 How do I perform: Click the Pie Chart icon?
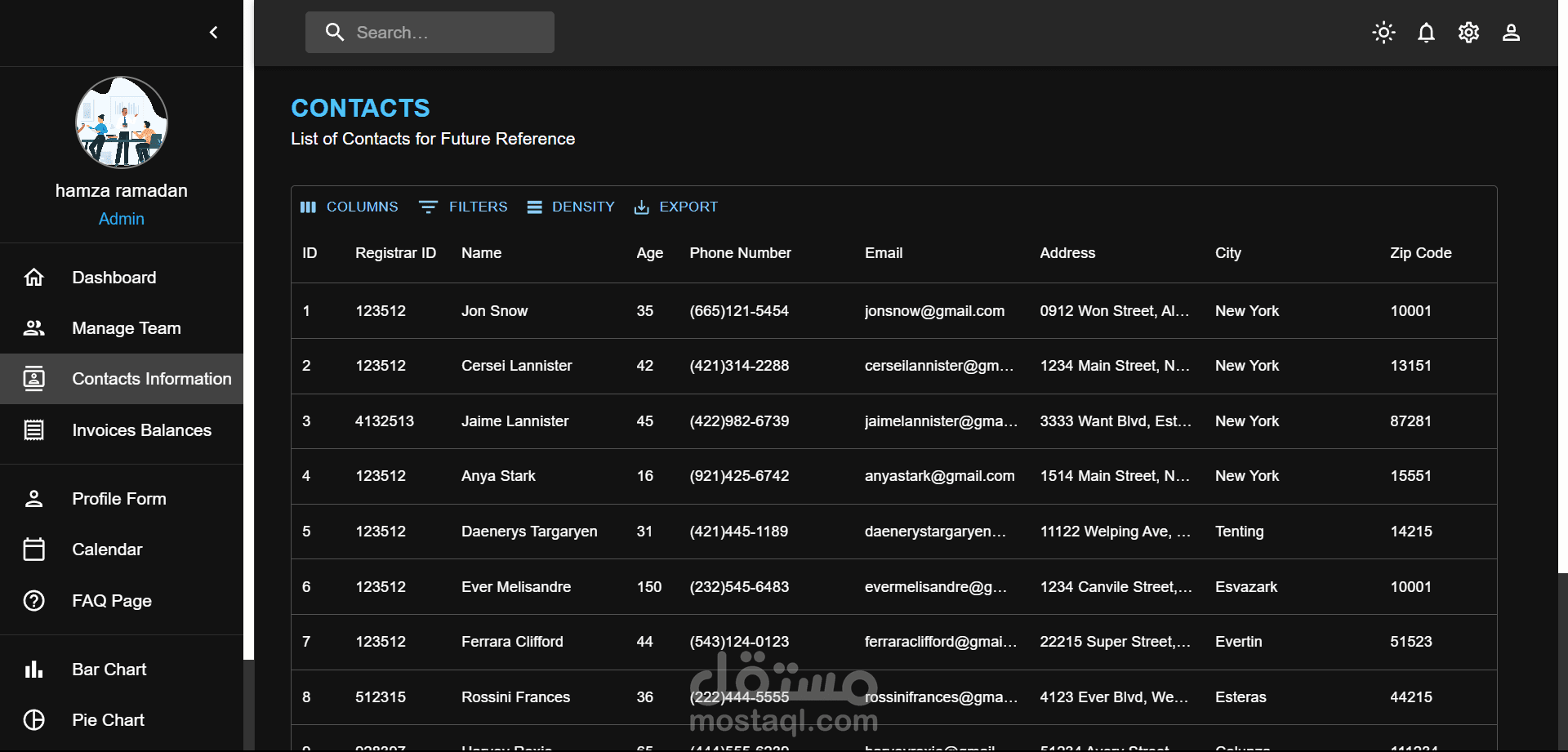pyautogui.click(x=34, y=720)
